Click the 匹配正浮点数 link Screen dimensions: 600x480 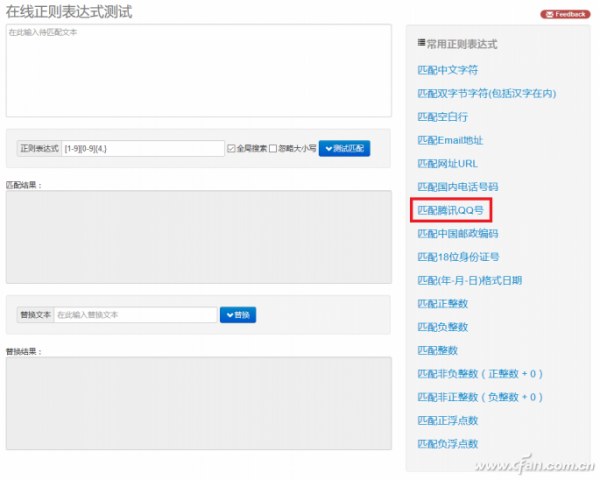pos(447,420)
